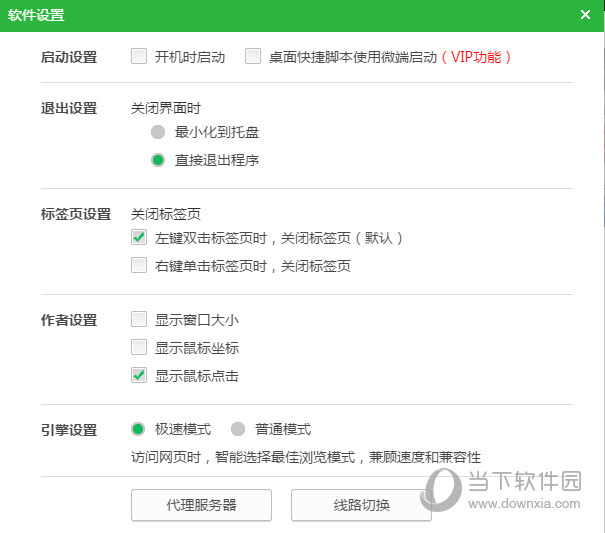Screen dimensions: 605x533
Task: Click the 退出设置 section heading
Action: coord(69,108)
